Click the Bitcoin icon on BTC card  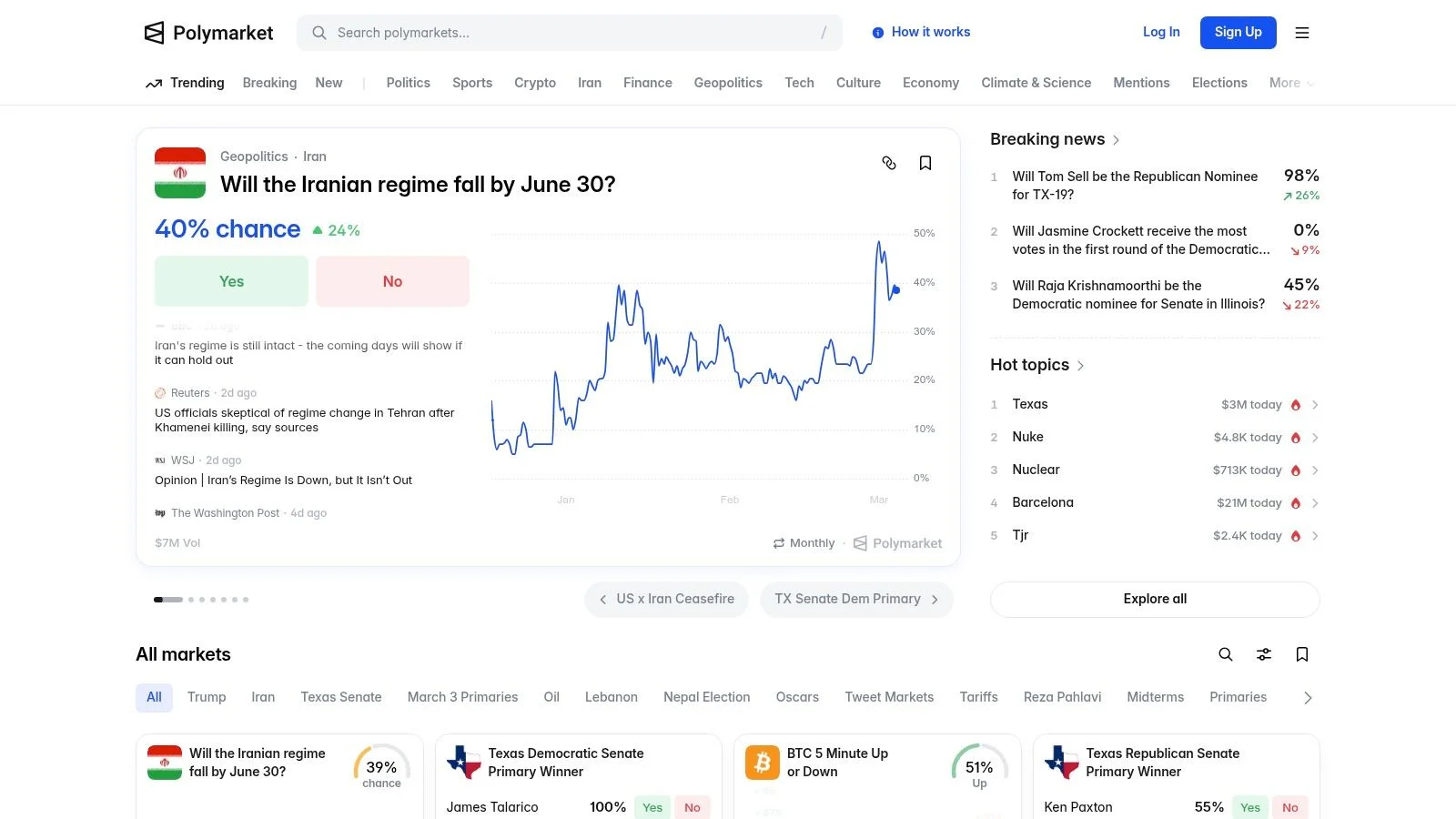tap(763, 763)
